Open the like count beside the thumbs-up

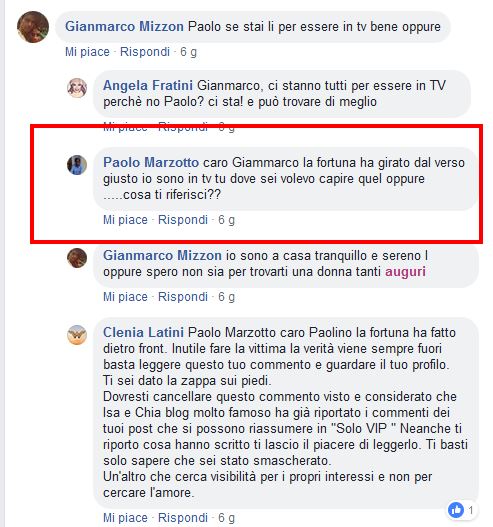coord(470,511)
